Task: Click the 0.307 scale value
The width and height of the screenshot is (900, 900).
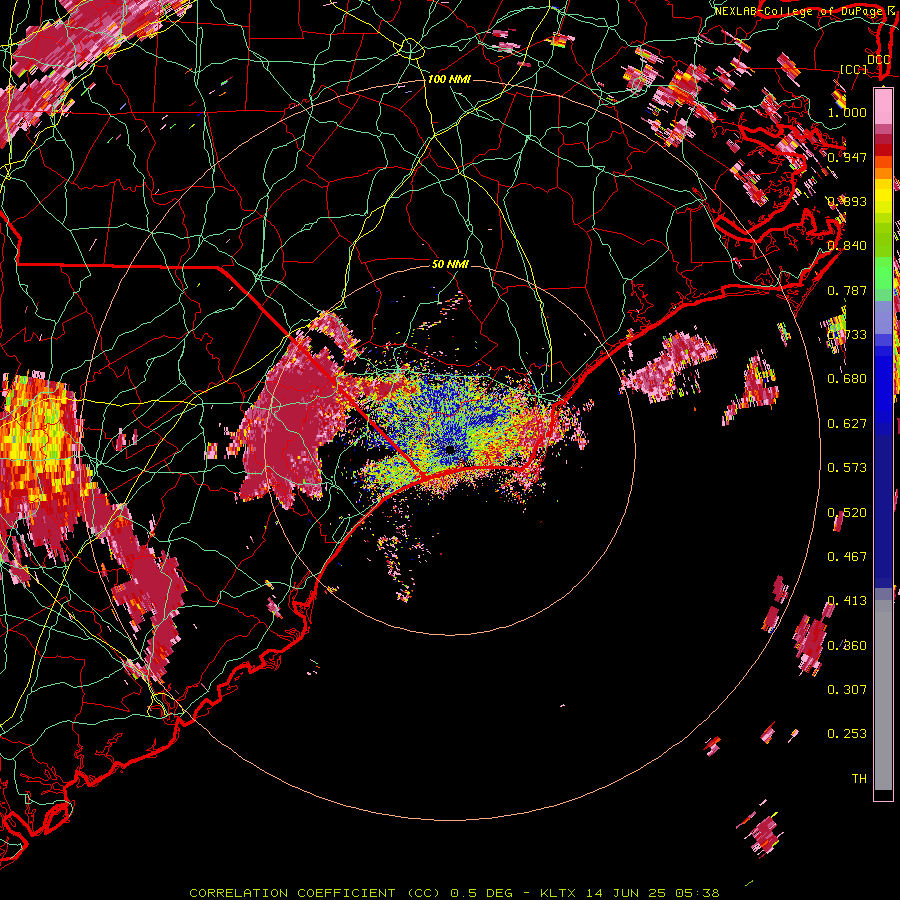Action: tap(847, 690)
